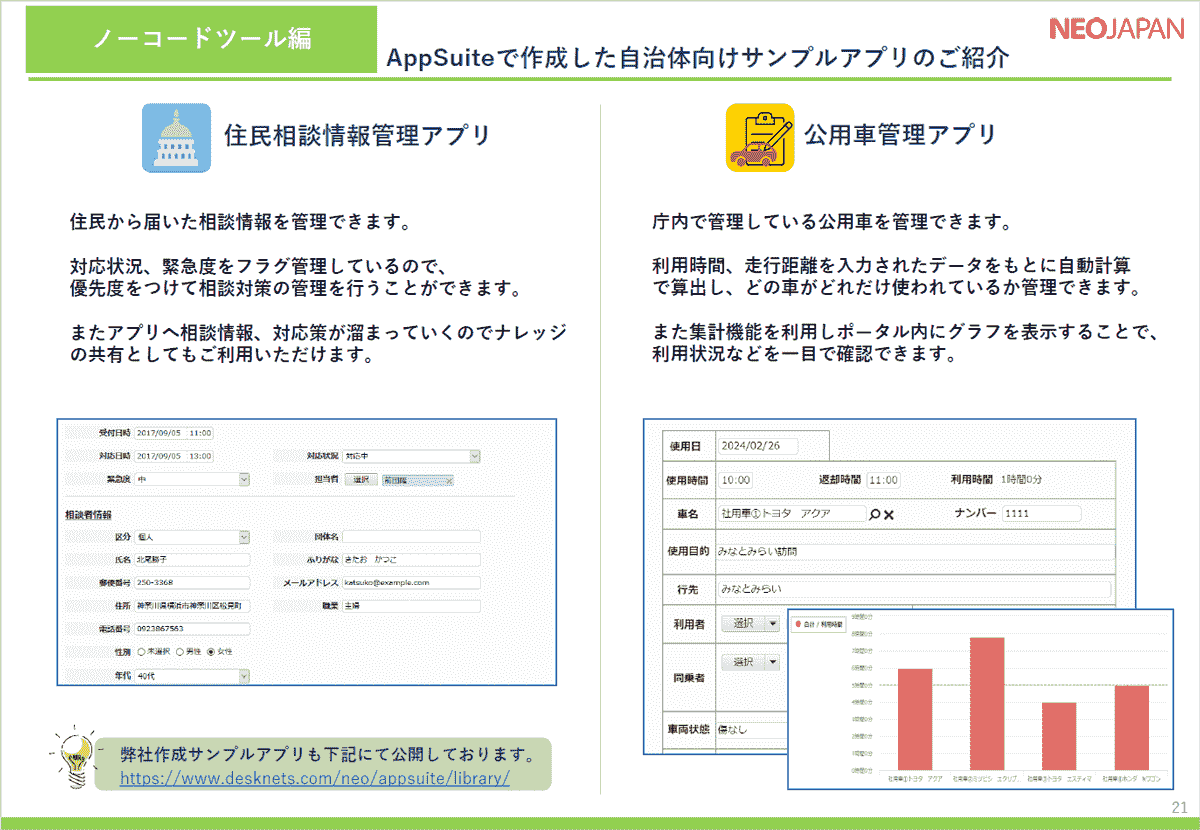Click the 車両状態 field showing 傷なし
Image resolution: width=1200 pixels, height=830 pixels.
750,730
